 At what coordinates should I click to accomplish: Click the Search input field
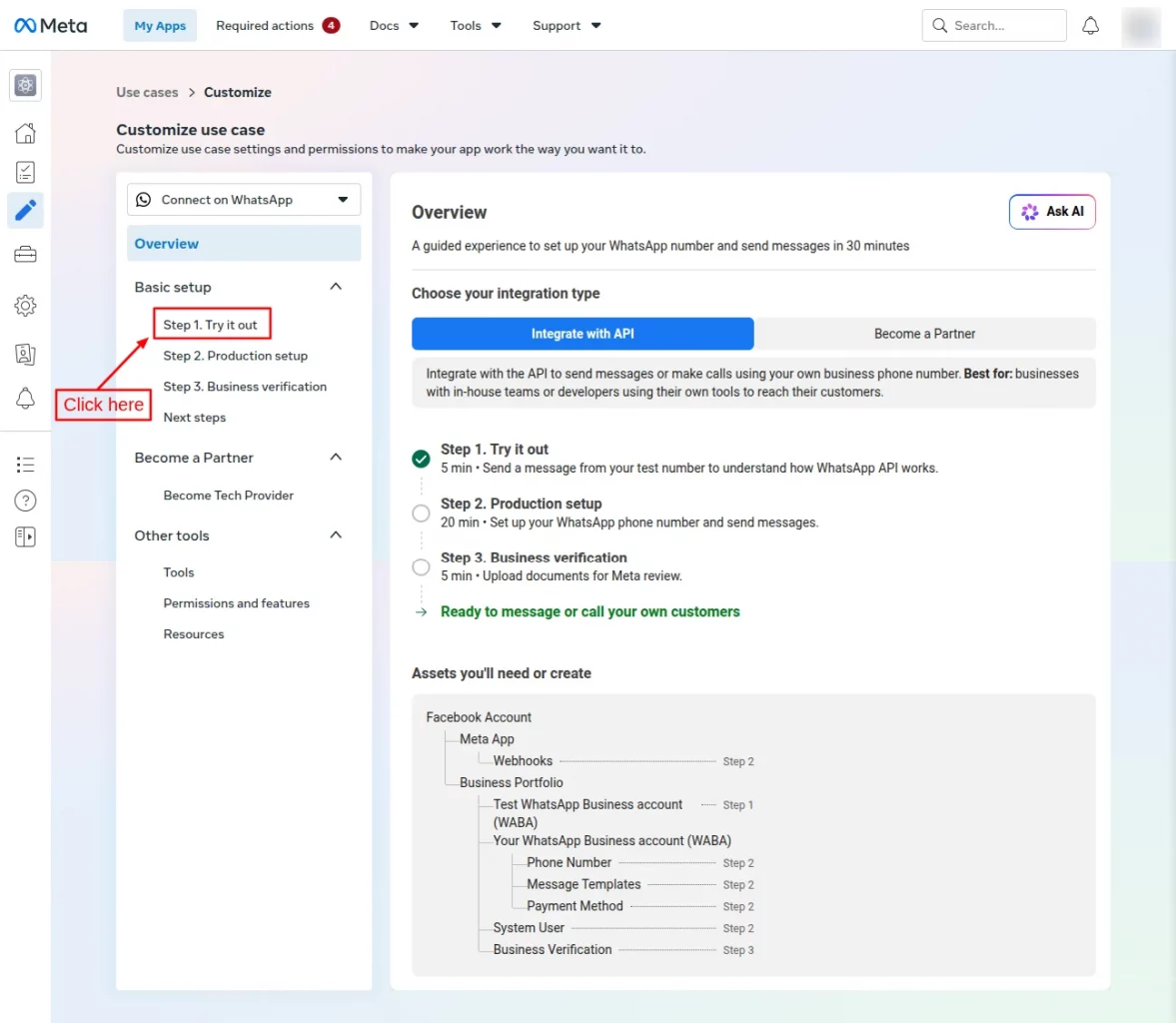tap(994, 26)
